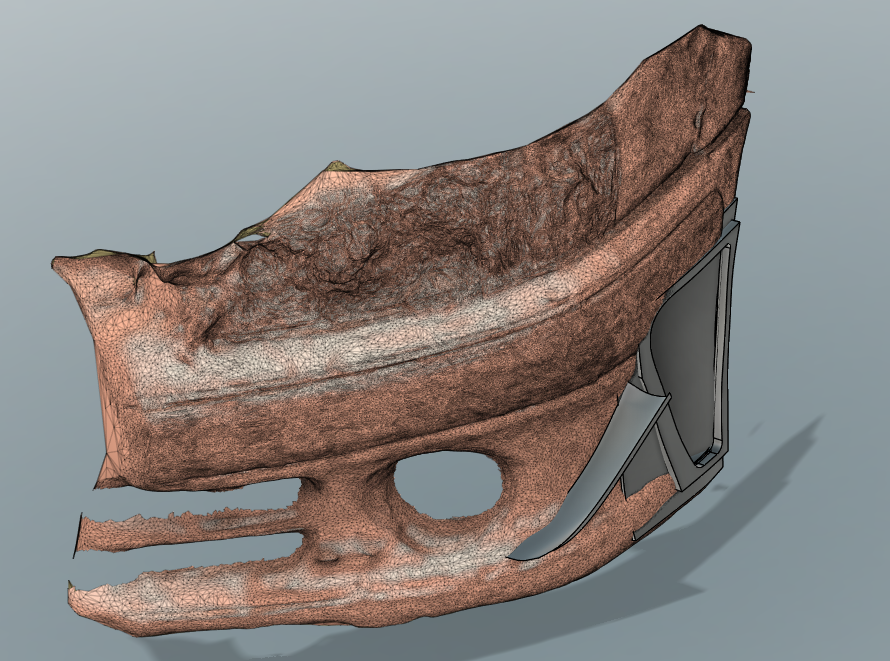890x661 pixels.
Task: Click inside the round fog light hole
Action: coord(448,485)
